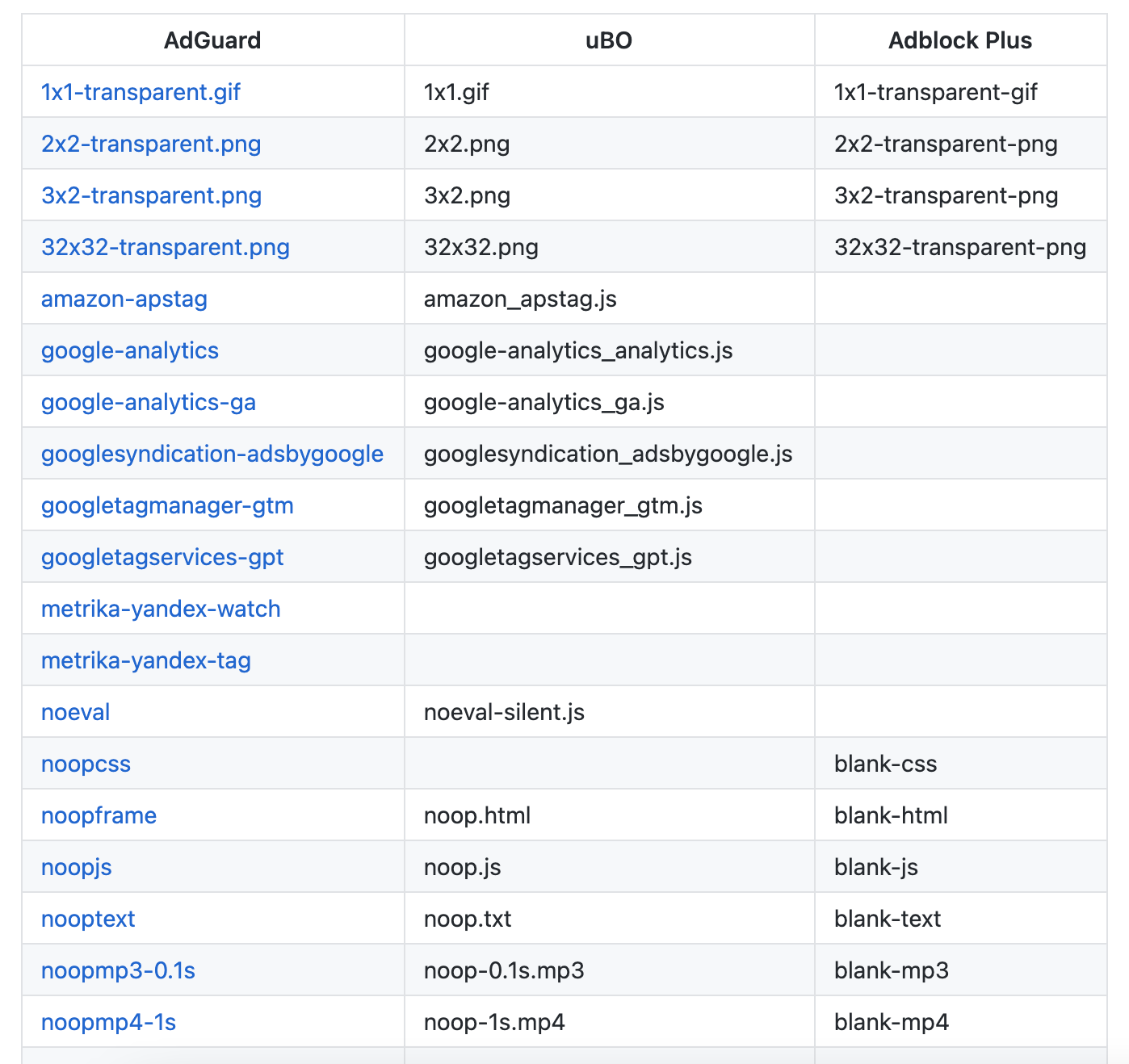Open the nooptext link

click(88, 919)
